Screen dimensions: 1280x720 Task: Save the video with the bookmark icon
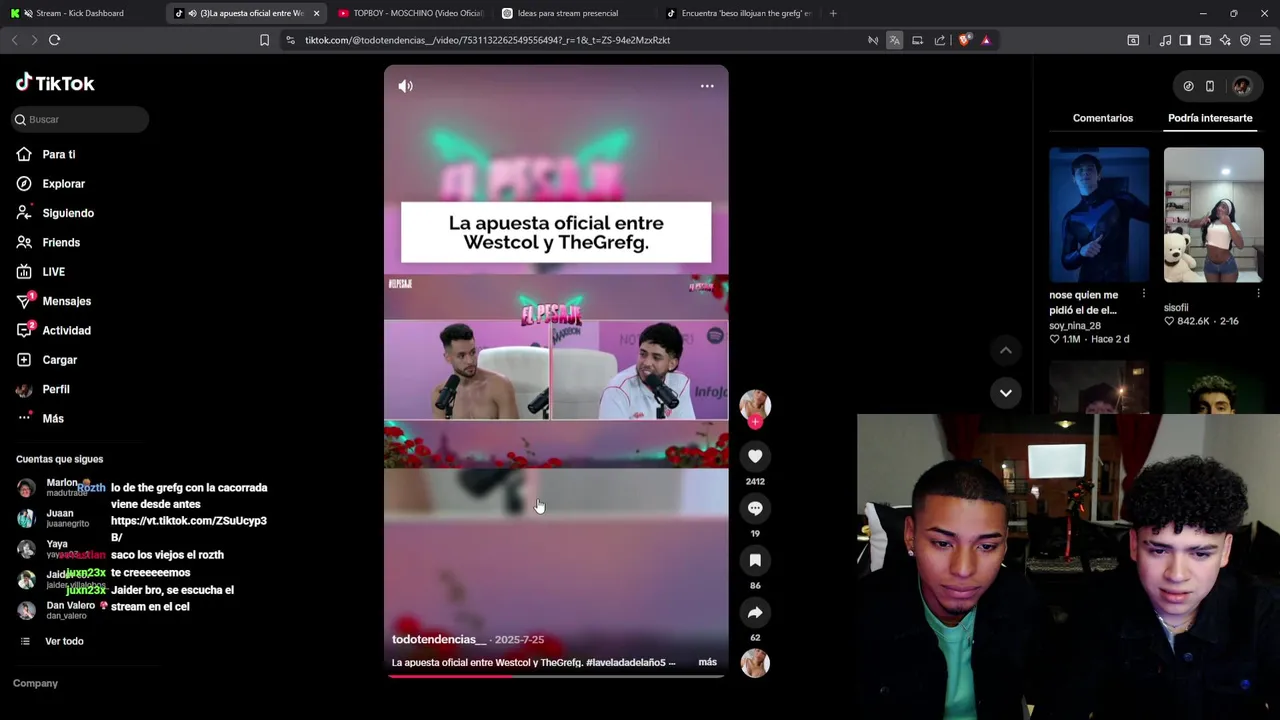(x=755, y=560)
